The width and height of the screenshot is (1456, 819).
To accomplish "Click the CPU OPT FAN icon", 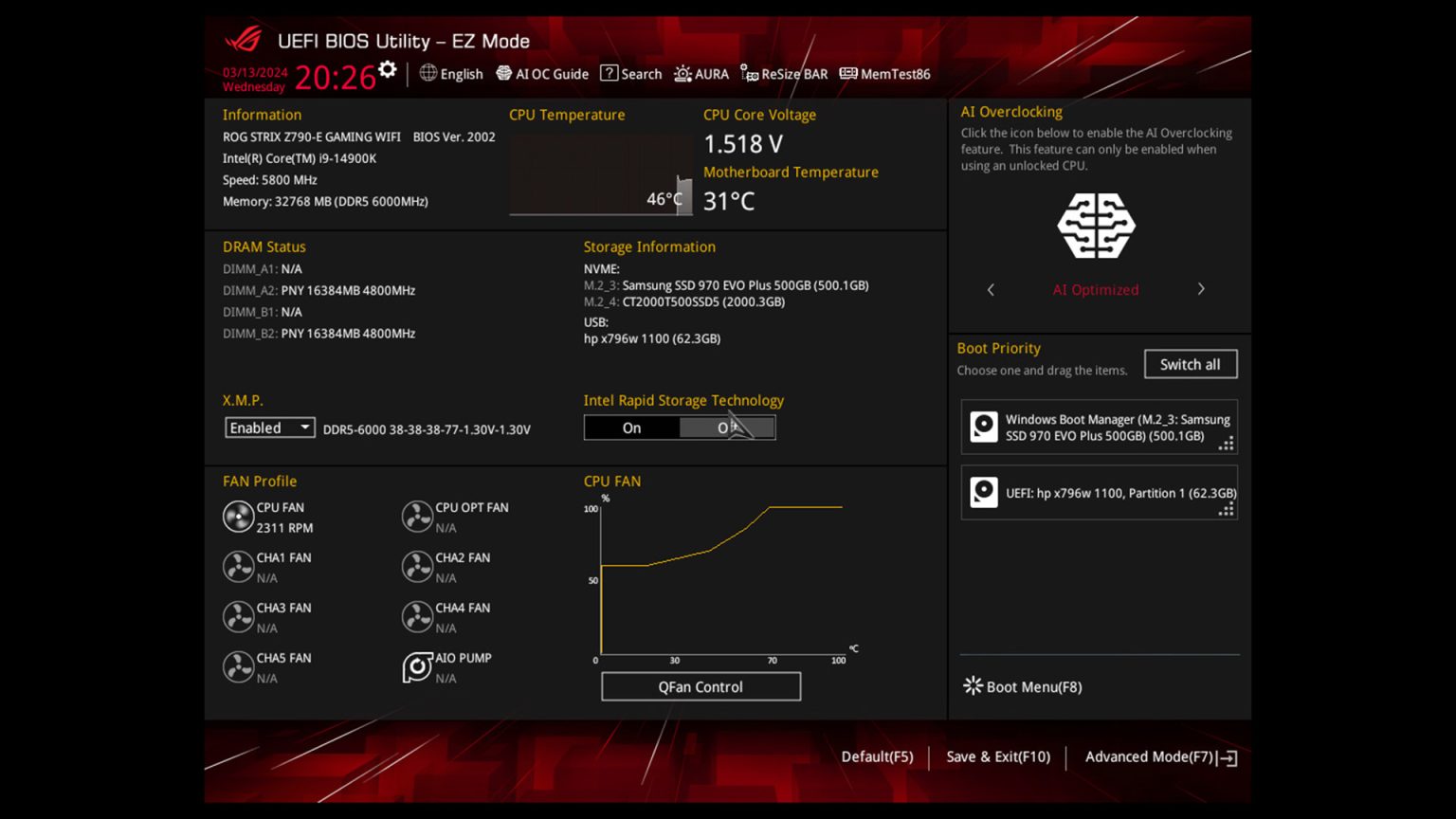I will pyautogui.click(x=417, y=517).
